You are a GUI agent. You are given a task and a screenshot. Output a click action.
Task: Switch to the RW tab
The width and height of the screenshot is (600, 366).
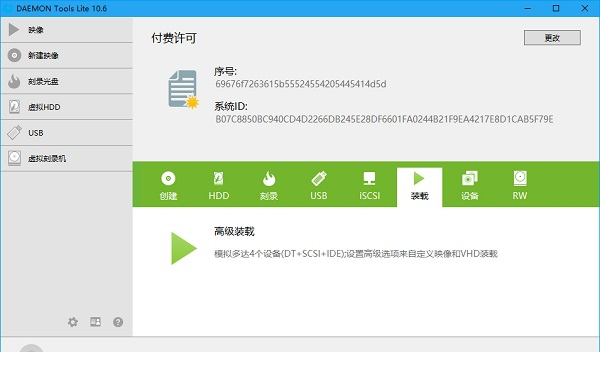[x=520, y=186]
